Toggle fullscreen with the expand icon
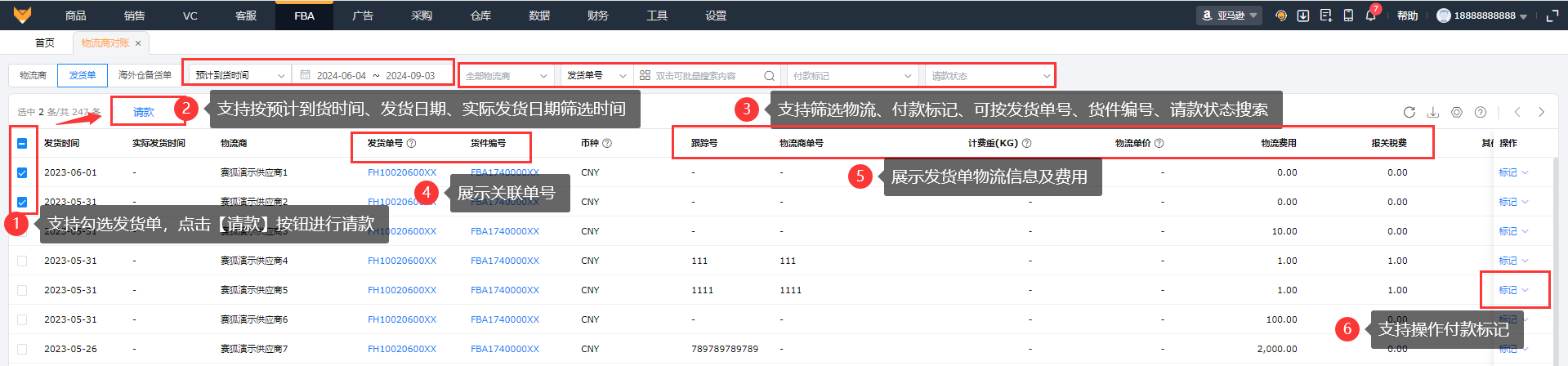 click(1552, 16)
